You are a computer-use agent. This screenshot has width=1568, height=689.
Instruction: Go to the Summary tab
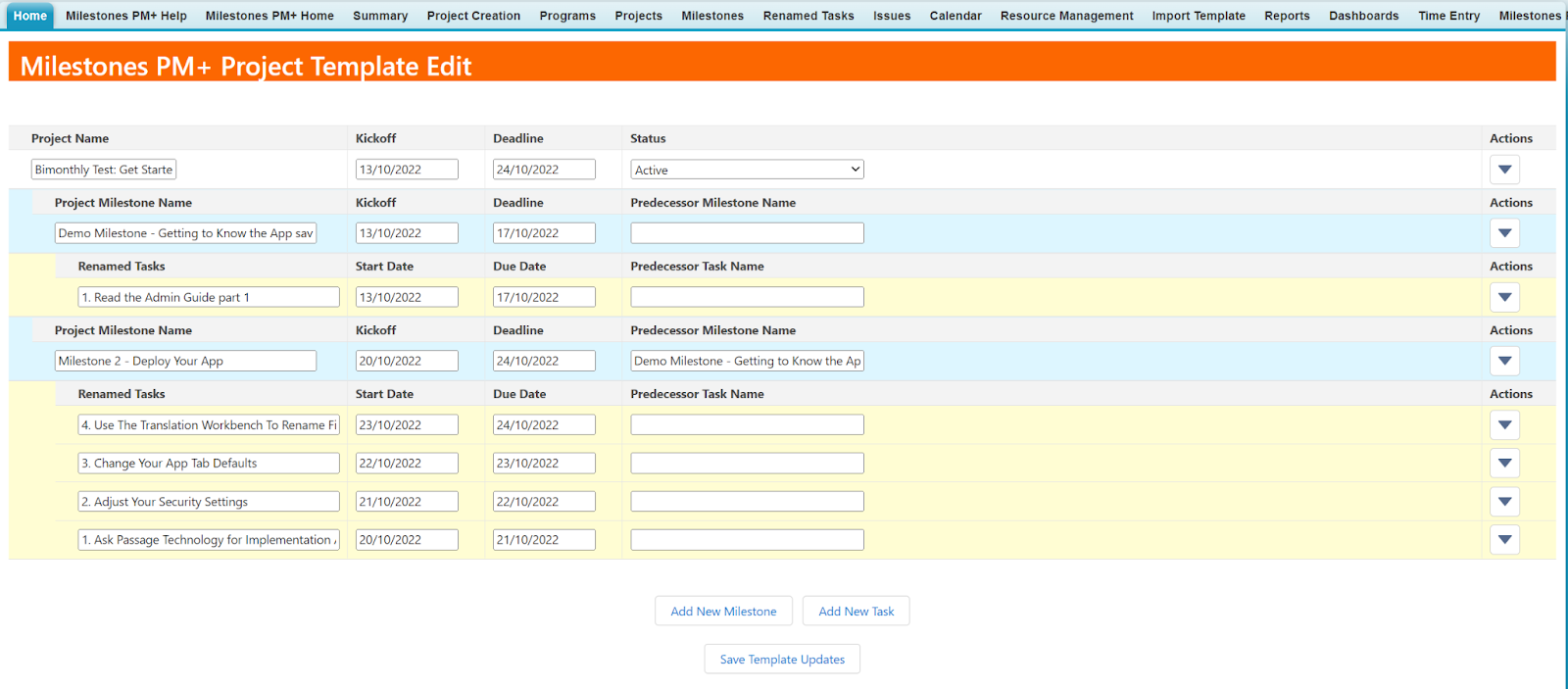[380, 16]
